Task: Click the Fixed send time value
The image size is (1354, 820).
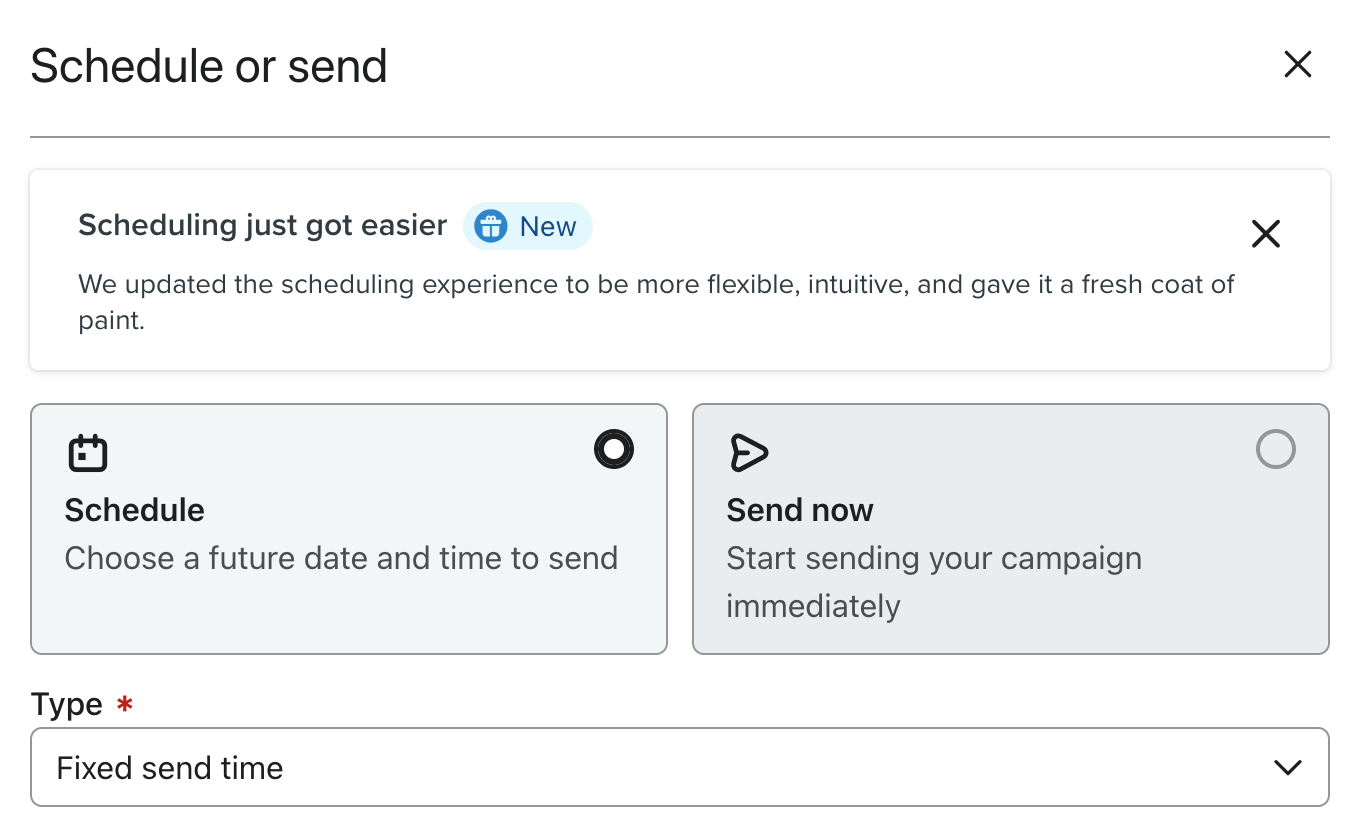Action: 170,768
